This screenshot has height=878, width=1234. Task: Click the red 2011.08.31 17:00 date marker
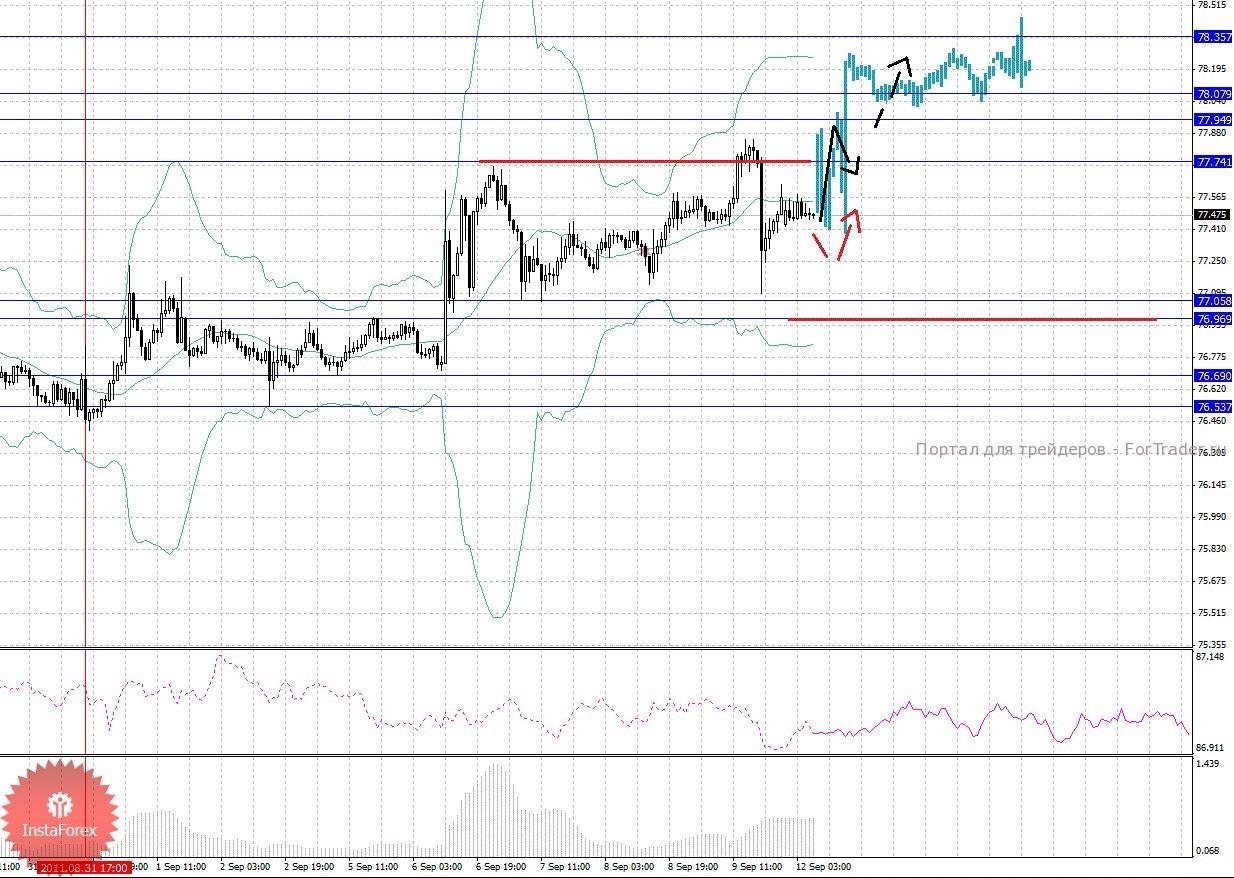84,868
